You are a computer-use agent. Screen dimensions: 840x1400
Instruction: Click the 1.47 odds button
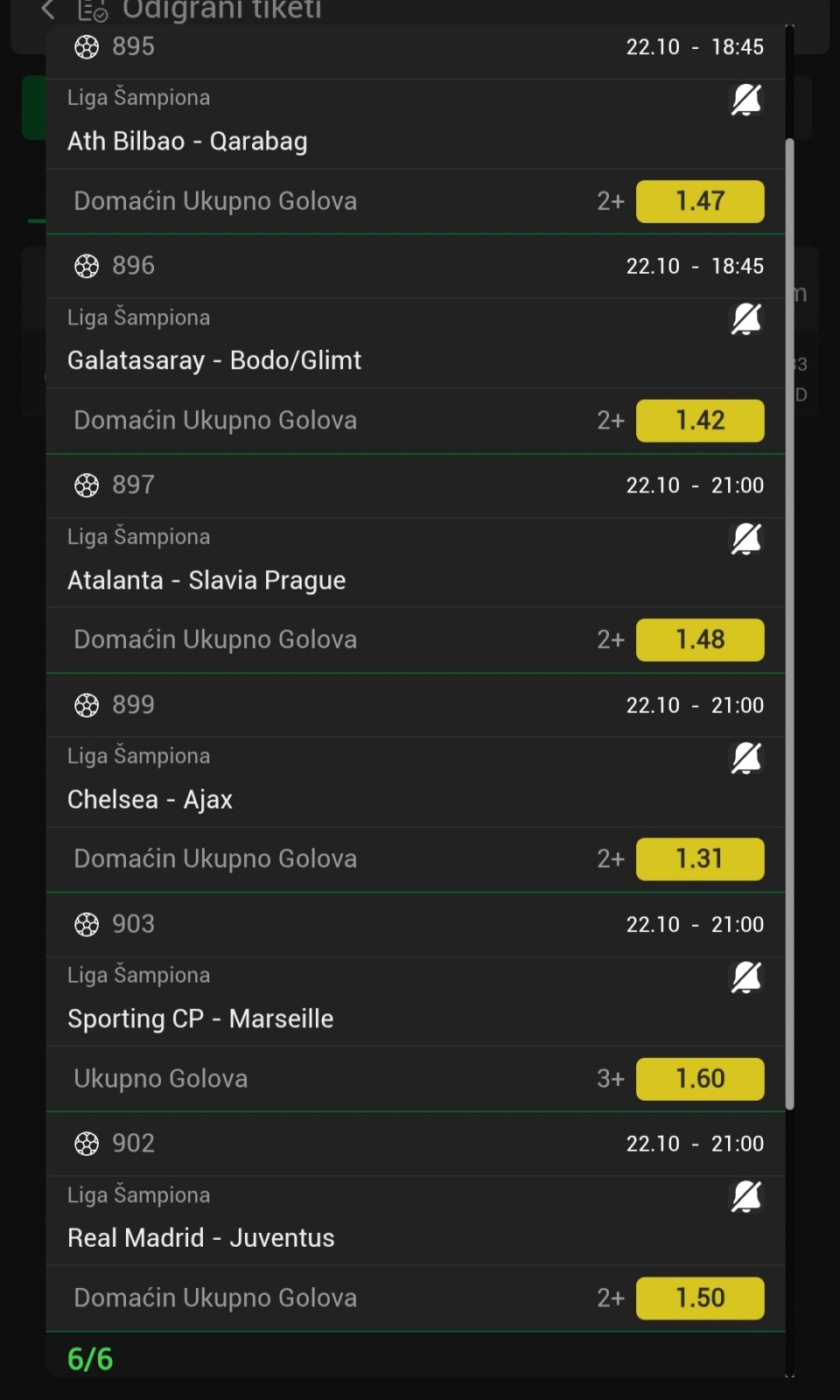(x=699, y=201)
